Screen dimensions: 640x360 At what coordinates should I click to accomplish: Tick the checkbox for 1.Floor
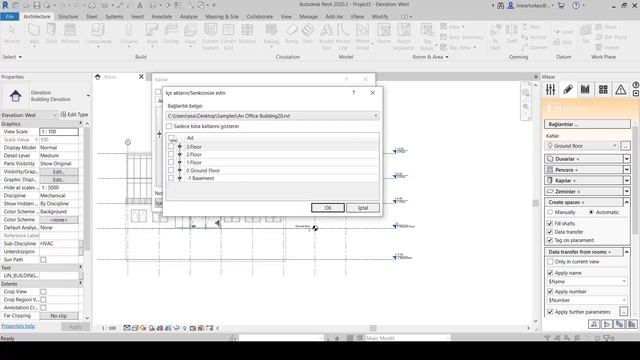pos(171,162)
